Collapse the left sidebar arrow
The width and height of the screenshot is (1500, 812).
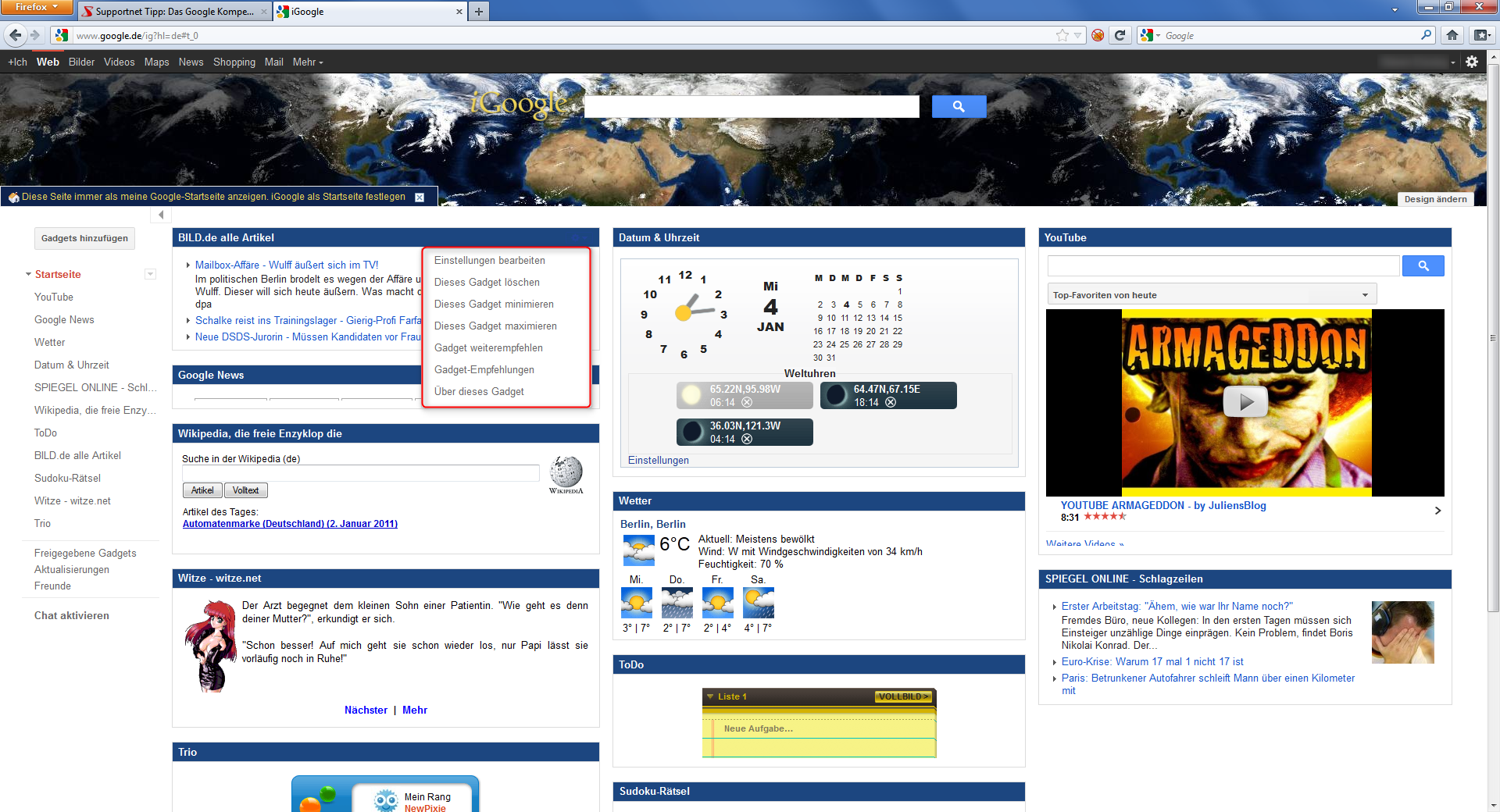pyautogui.click(x=161, y=215)
